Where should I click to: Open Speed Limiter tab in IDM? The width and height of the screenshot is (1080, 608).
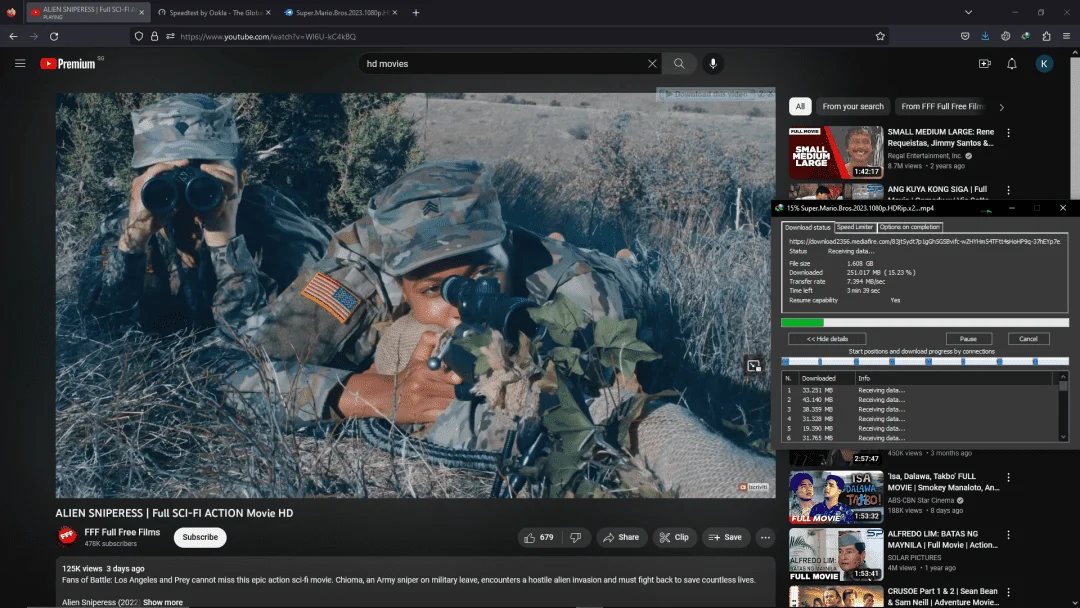click(x=855, y=227)
